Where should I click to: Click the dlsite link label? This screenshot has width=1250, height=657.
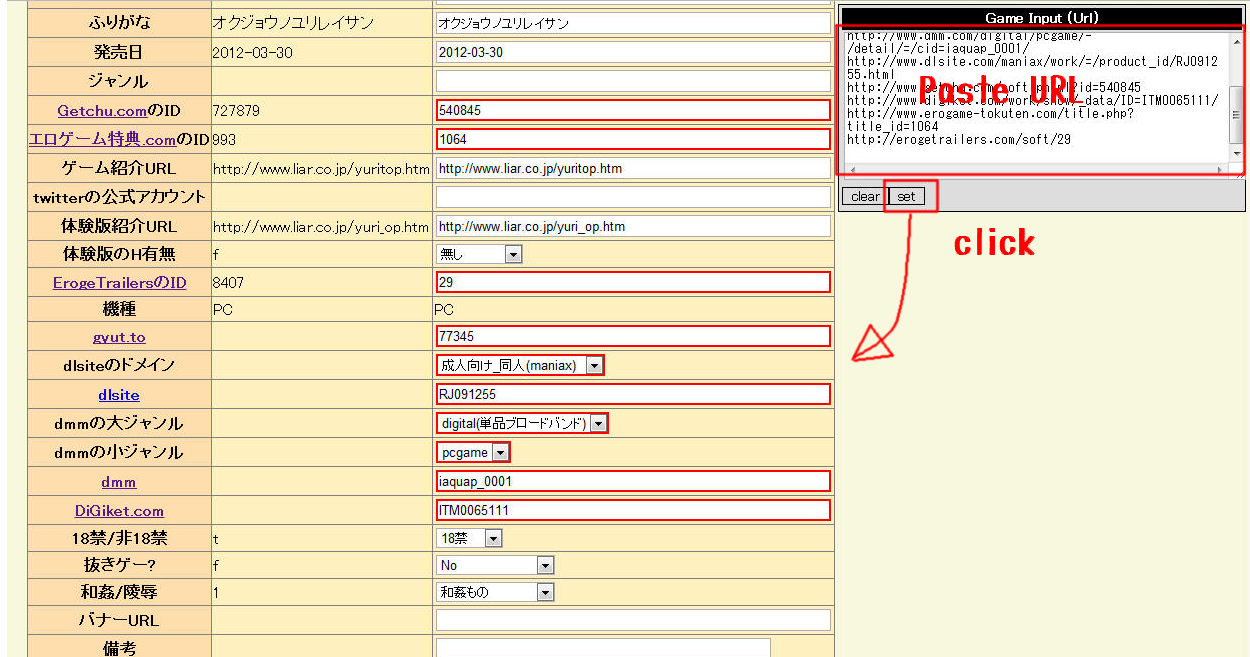[x=119, y=395]
